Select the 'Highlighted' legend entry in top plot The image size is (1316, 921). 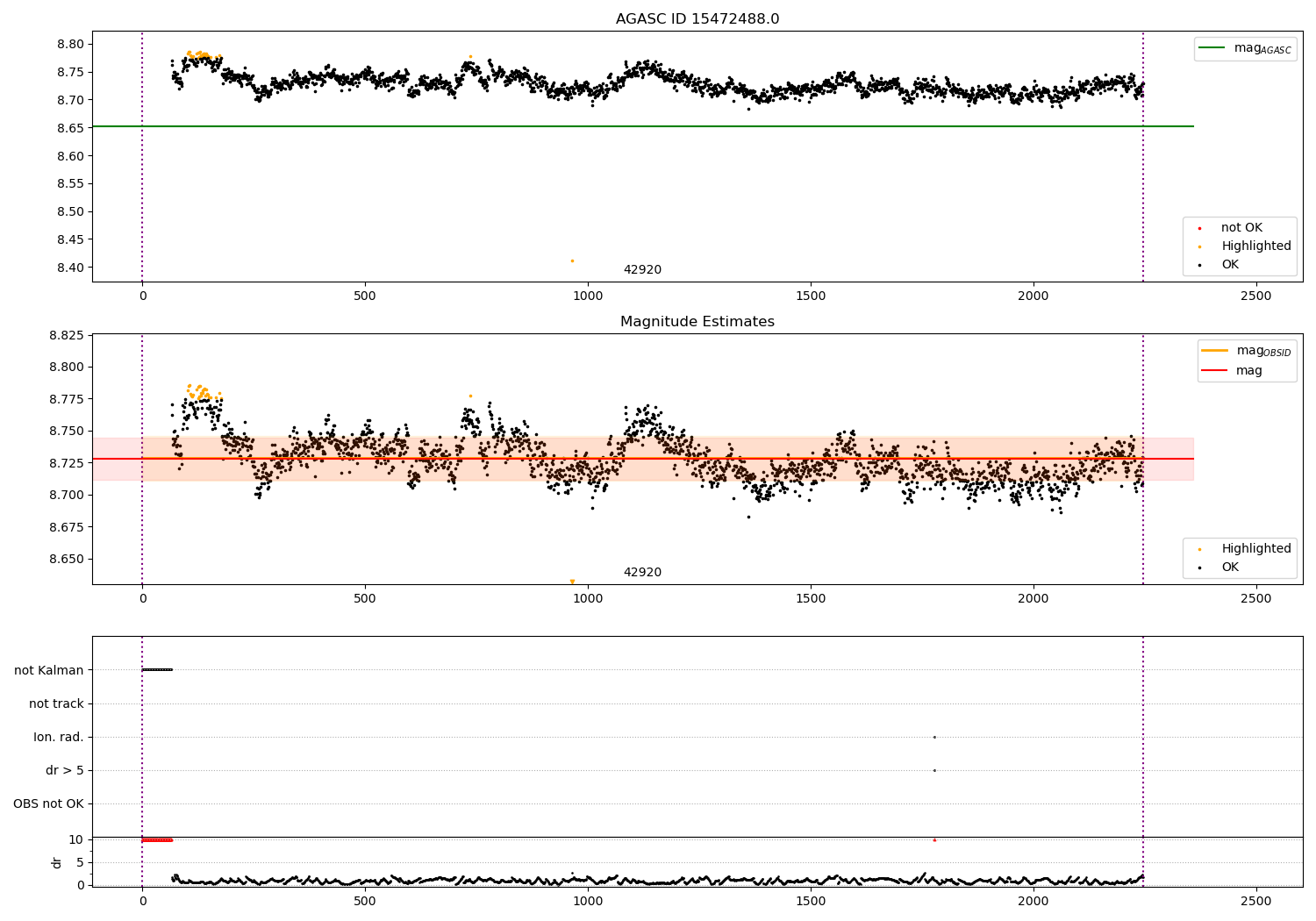(1243, 246)
